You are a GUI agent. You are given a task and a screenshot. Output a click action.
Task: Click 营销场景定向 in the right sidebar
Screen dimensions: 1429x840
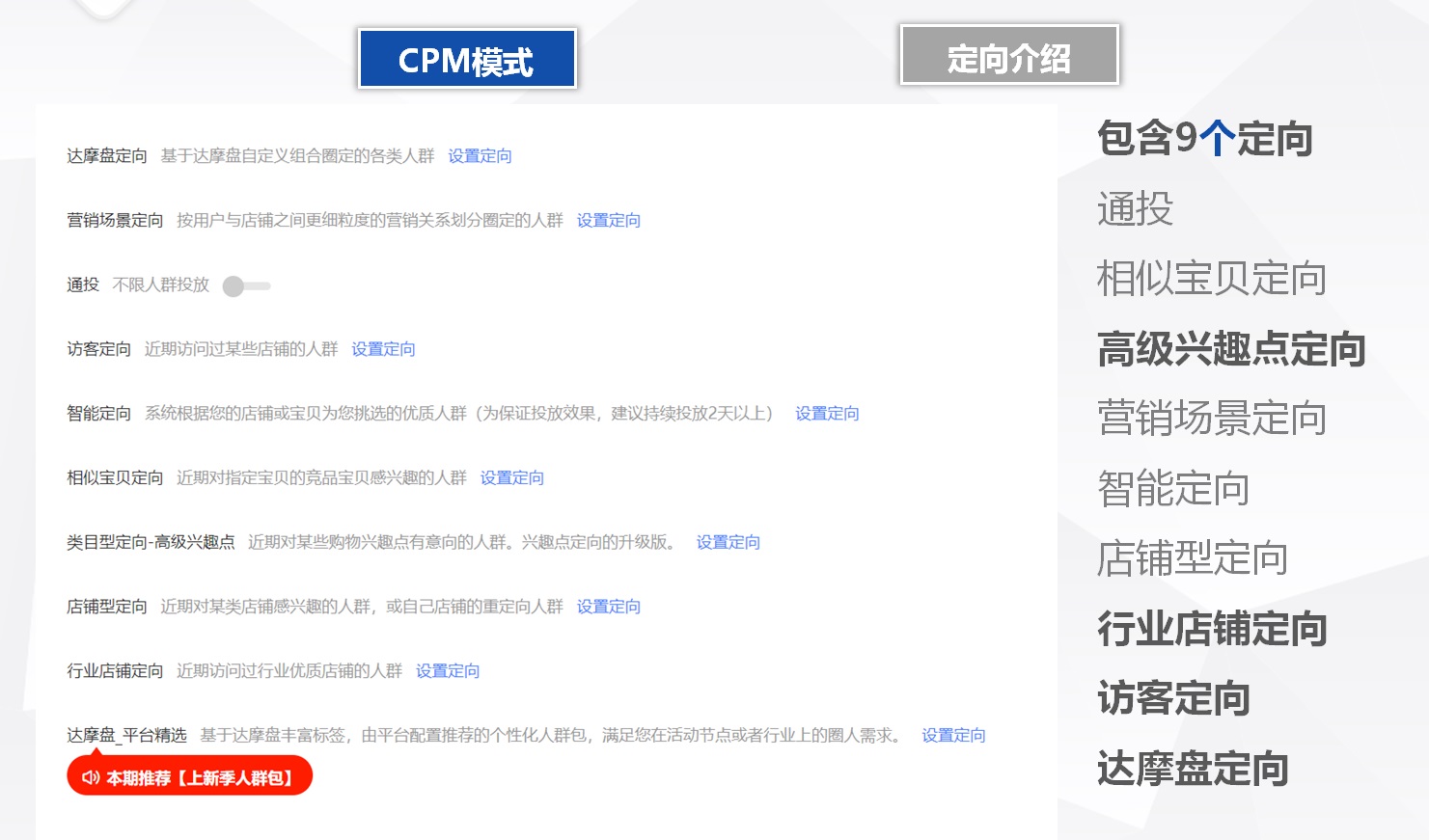[x=1212, y=419]
